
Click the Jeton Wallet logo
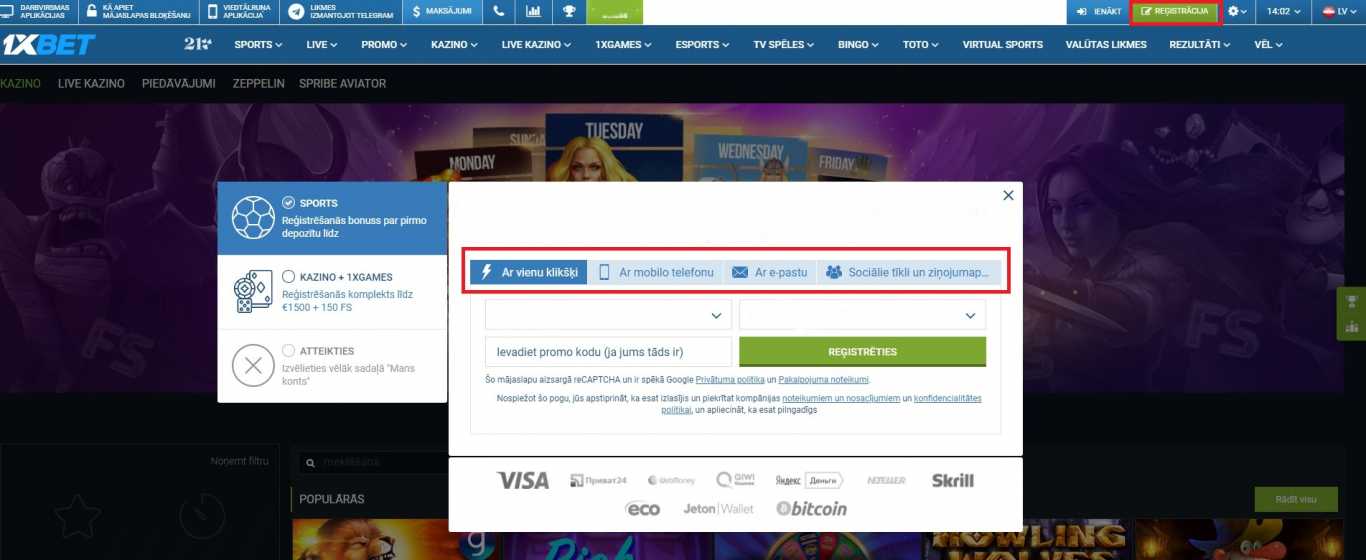point(718,509)
